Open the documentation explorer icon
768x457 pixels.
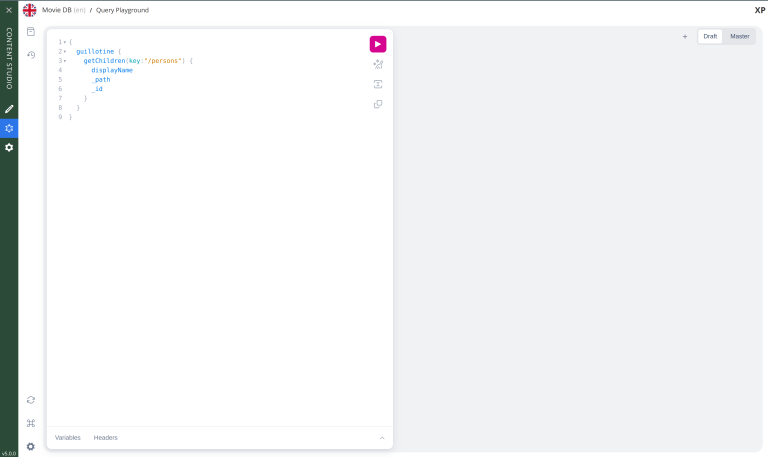click(31, 32)
